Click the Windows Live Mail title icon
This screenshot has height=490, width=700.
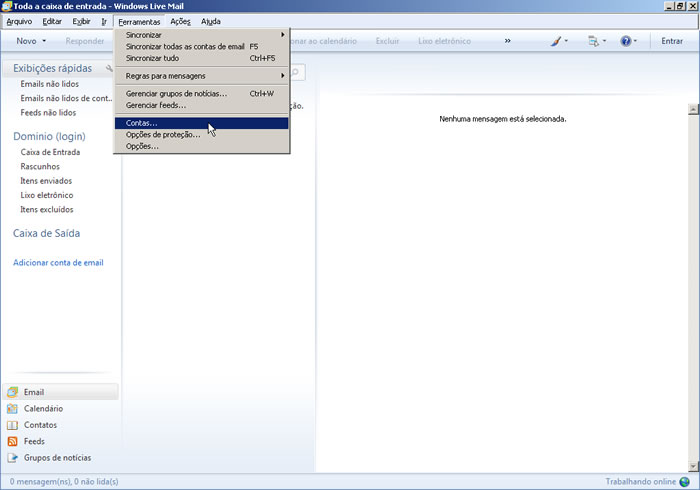[x=7, y=6]
